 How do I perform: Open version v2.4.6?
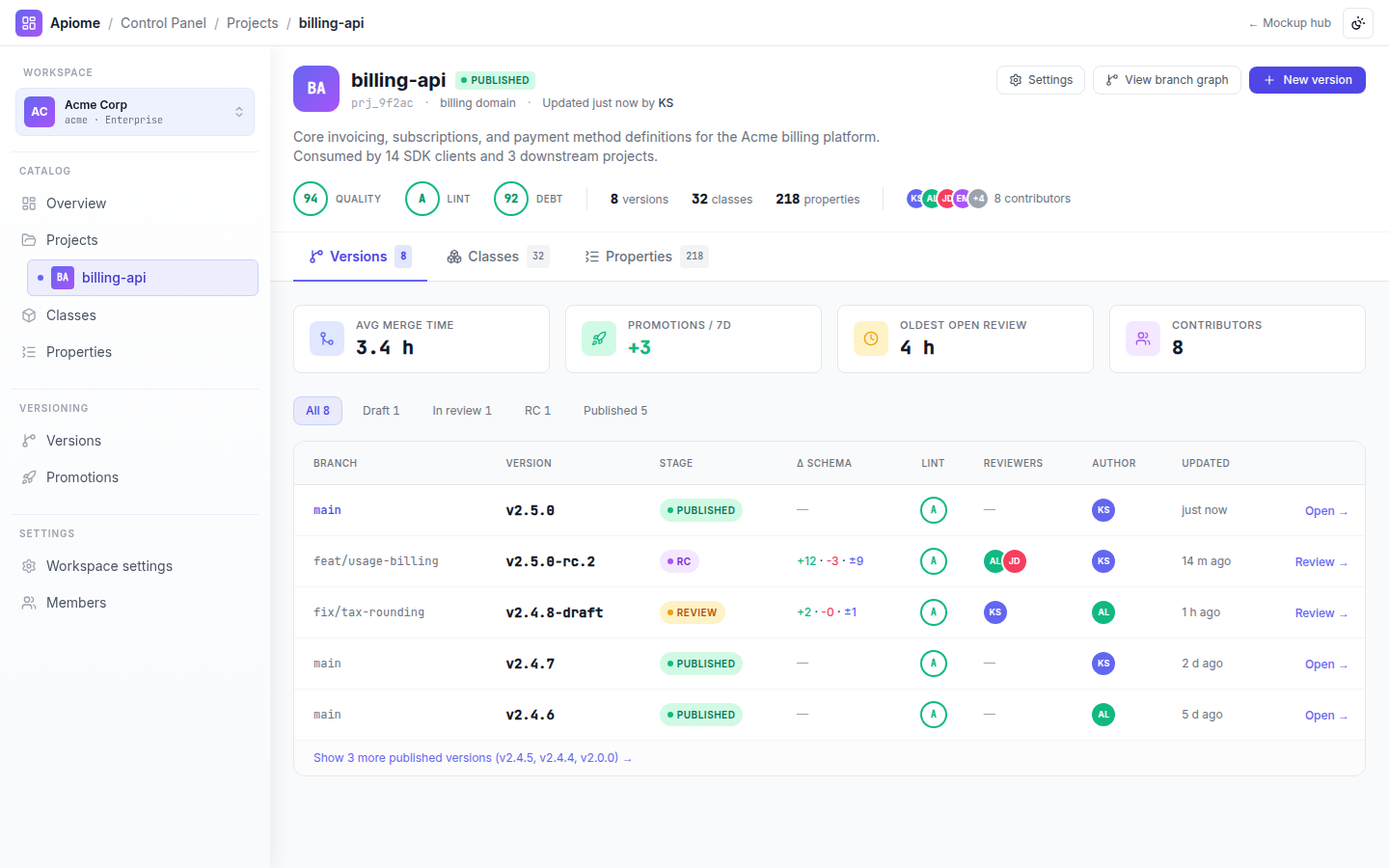(x=1326, y=716)
